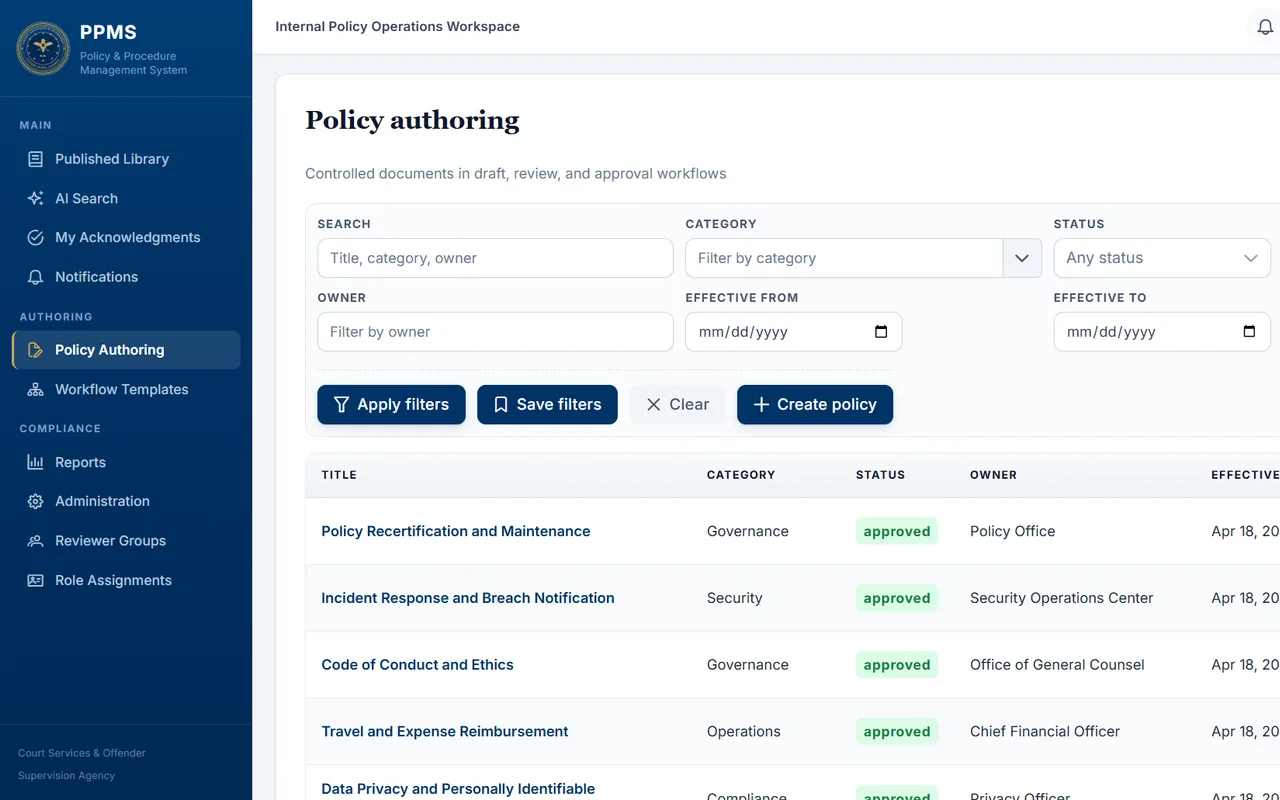This screenshot has width=1280, height=800.
Task: Click the Notifications bell icon in sidebar
Action: [x=35, y=277]
